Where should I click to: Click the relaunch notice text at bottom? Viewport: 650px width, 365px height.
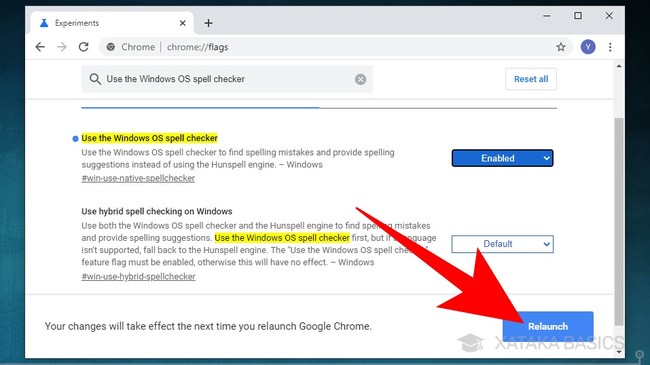click(208, 326)
